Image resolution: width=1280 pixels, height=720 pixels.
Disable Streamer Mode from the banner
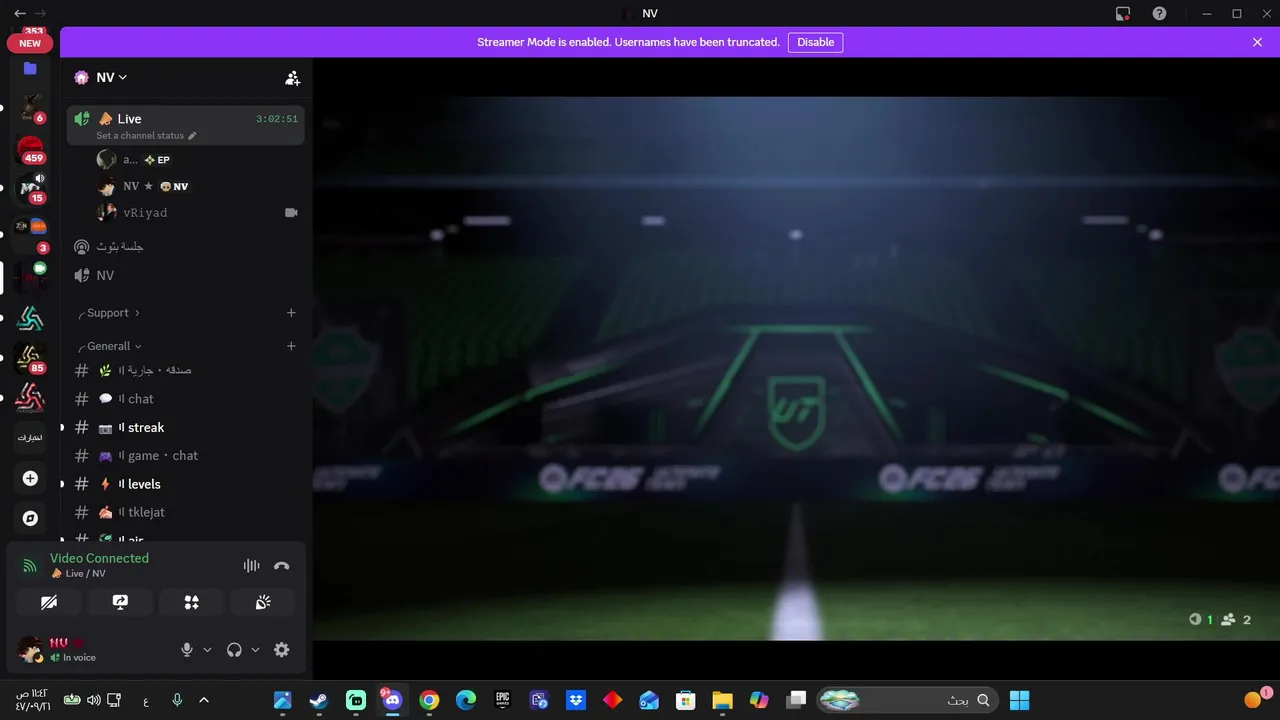[x=815, y=42]
